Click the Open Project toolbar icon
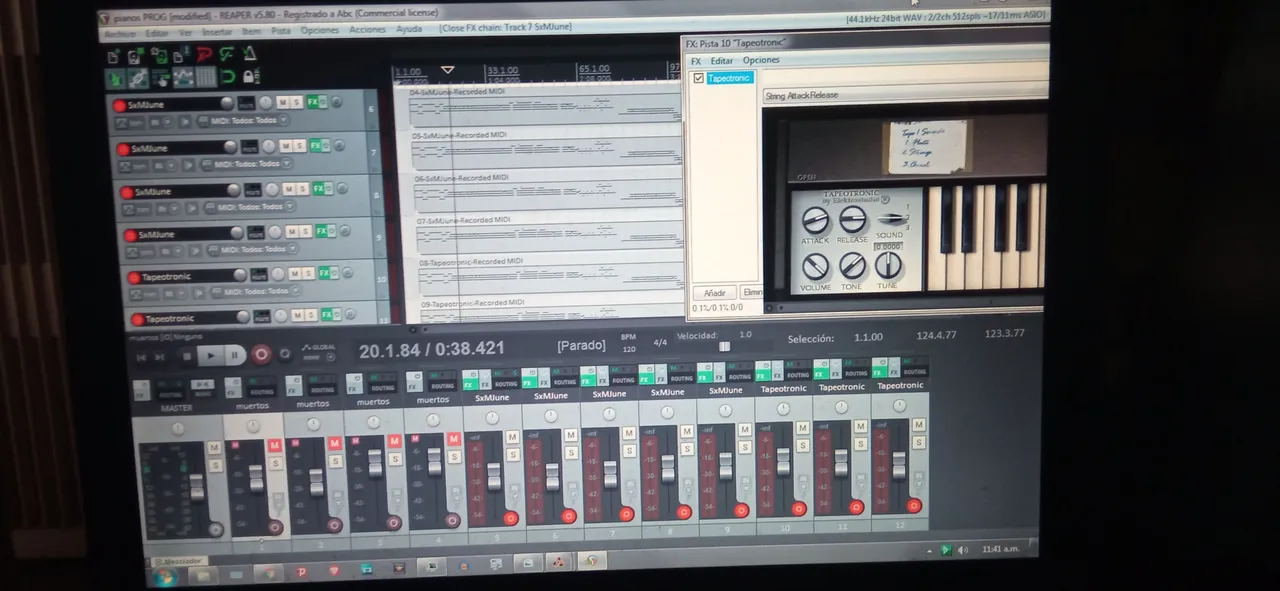This screenshot has height=591, width=1280. [134, 57]
